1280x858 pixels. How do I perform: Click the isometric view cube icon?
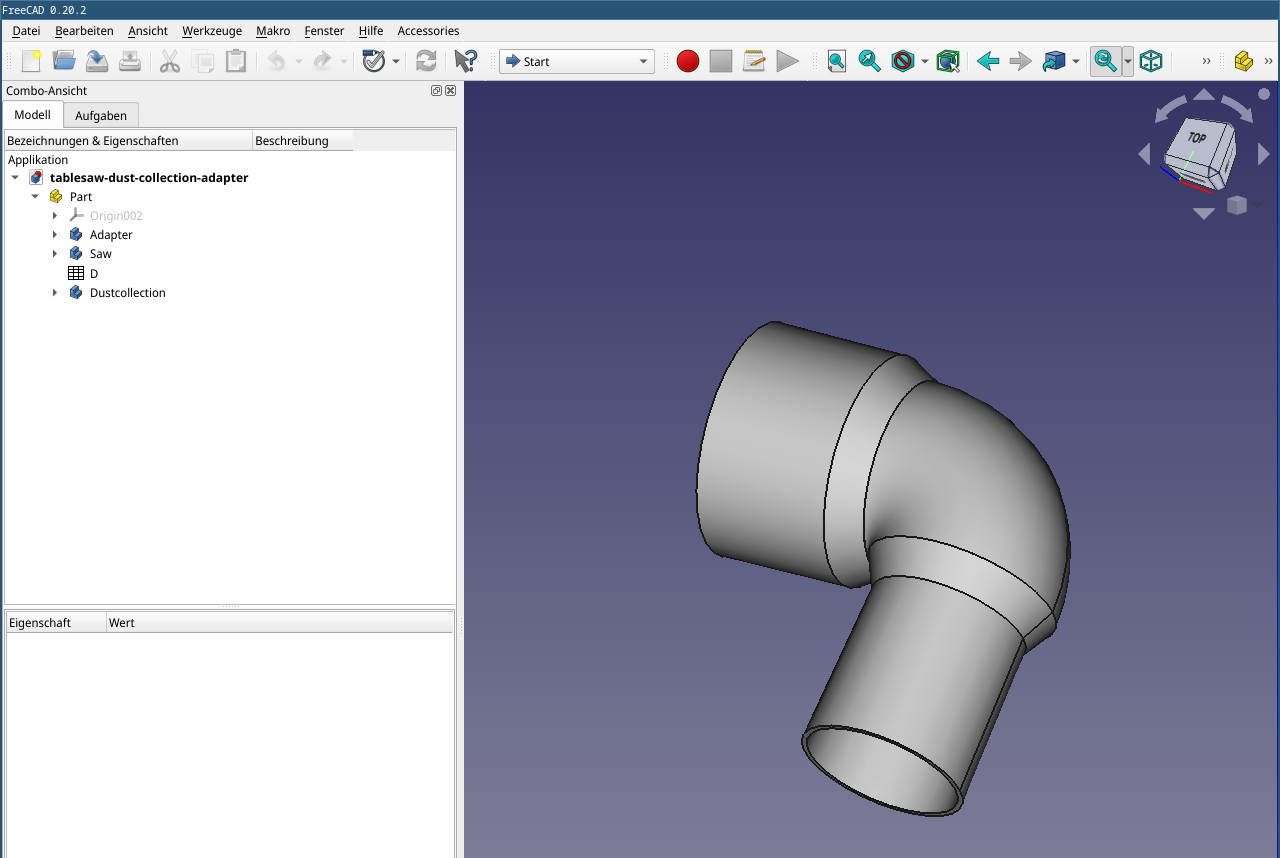click(1151, 61)
